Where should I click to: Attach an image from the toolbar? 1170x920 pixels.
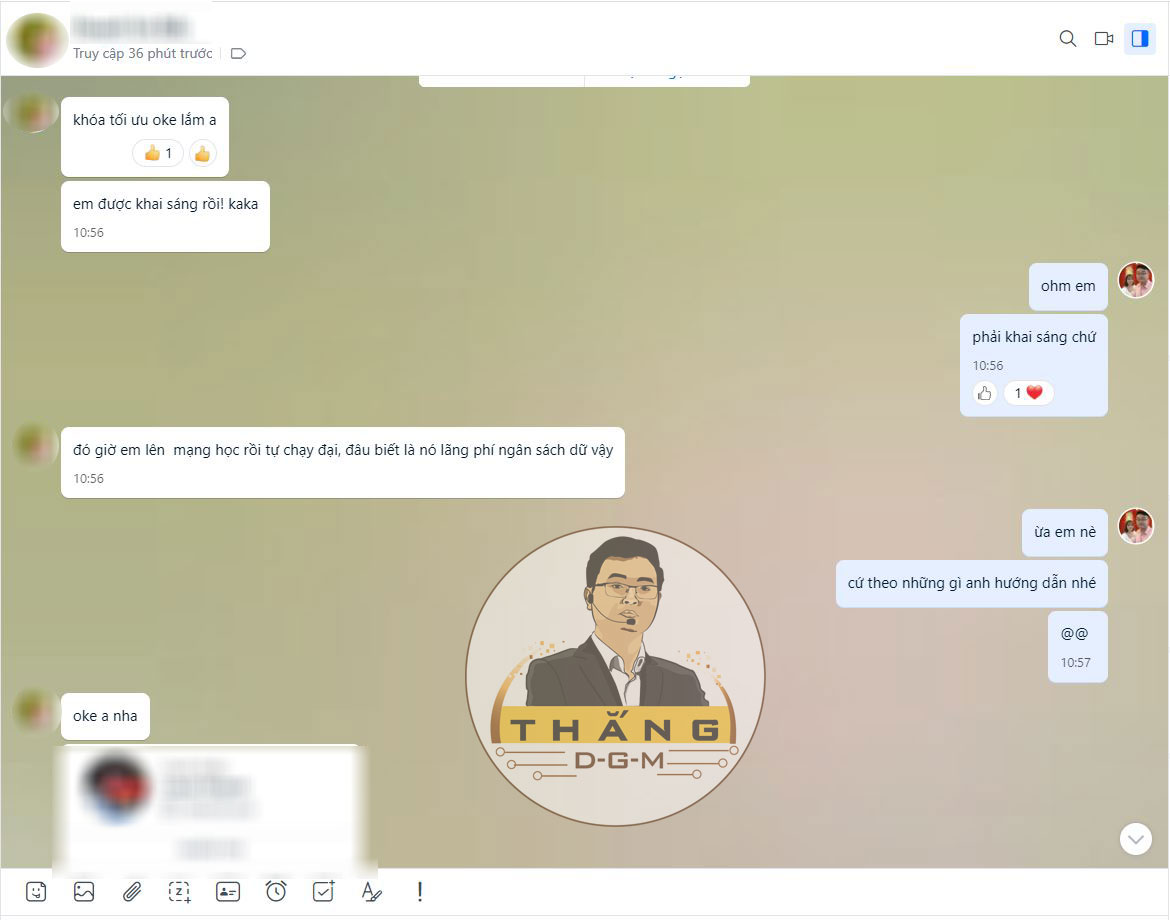[84, 892]
